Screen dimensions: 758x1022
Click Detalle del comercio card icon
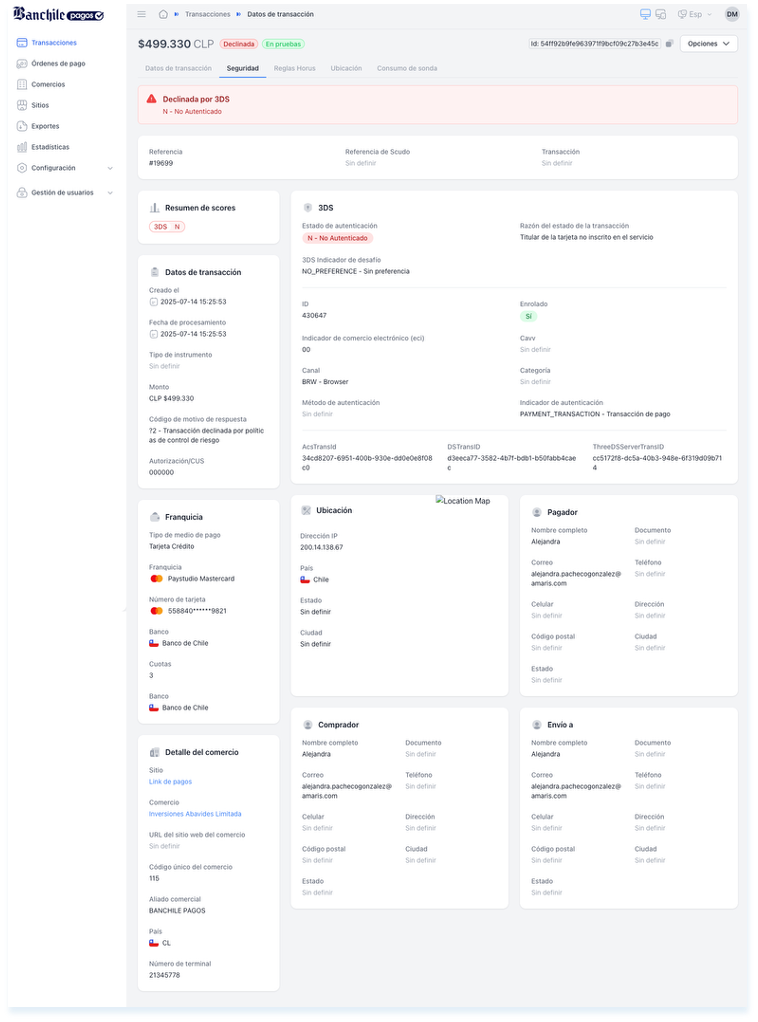coord(154,752)
